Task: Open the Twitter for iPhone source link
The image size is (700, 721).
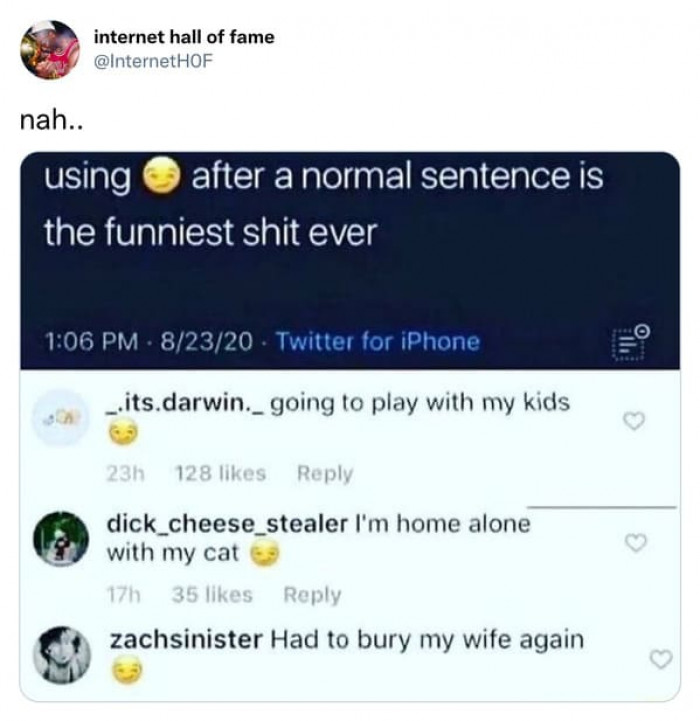Action: click(377, 342)
